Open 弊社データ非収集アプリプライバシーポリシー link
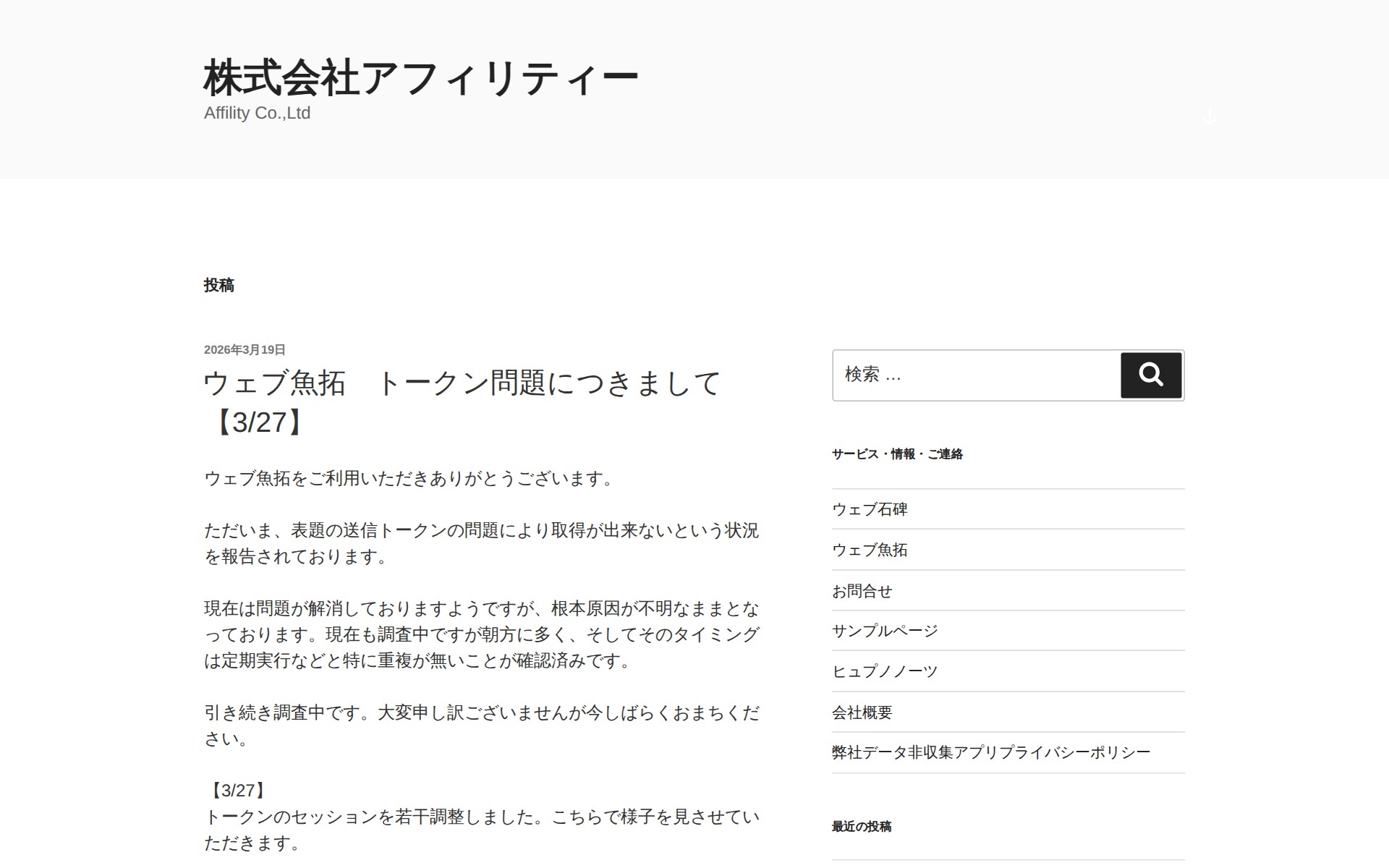 [990, 752]
